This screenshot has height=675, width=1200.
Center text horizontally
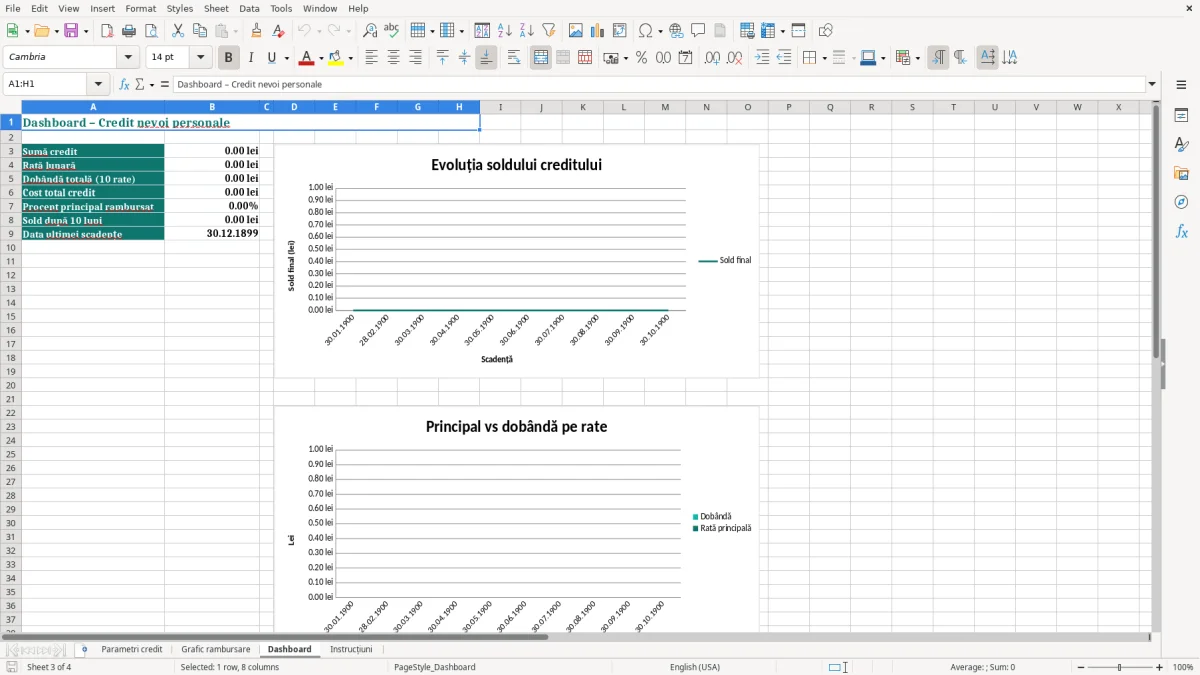pos(393,58)
